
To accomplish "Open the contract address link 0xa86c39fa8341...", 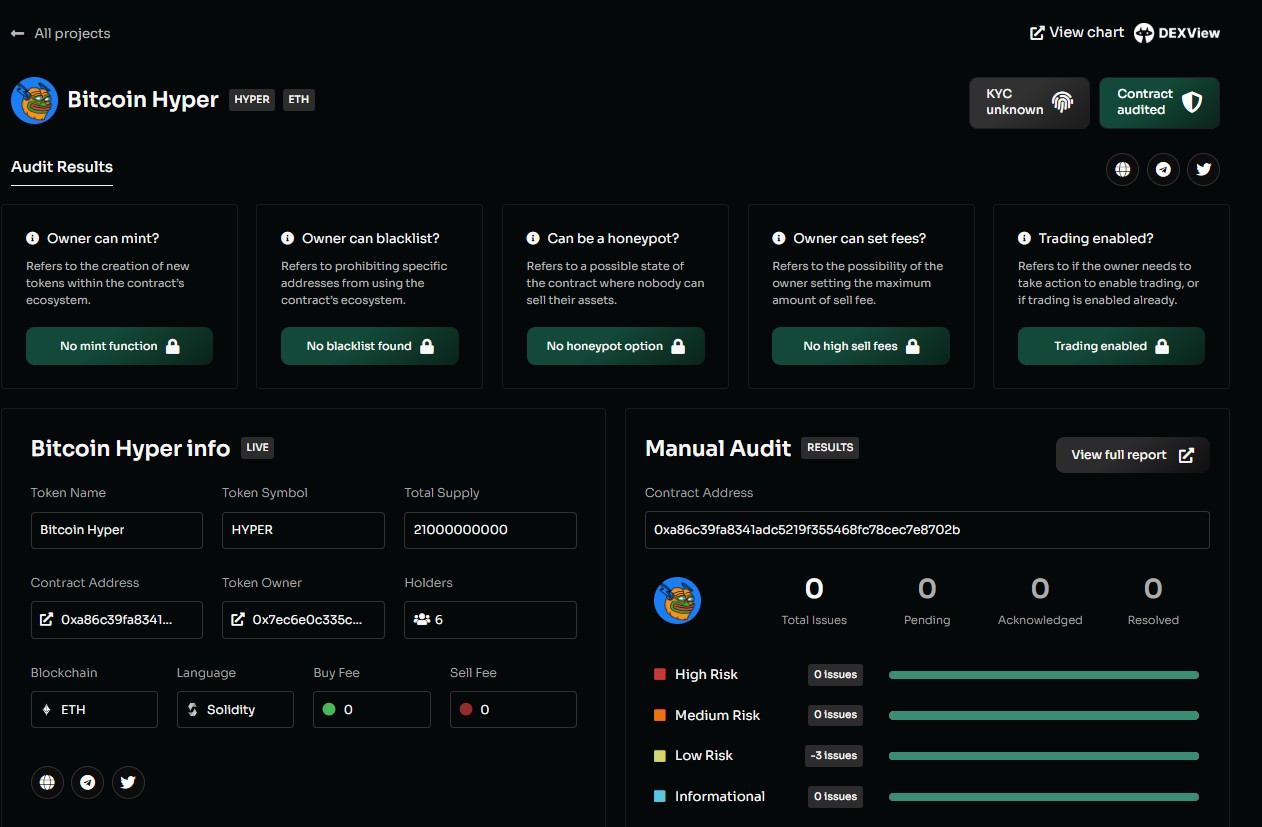I will pyautogui.click(x=117, y=620).
